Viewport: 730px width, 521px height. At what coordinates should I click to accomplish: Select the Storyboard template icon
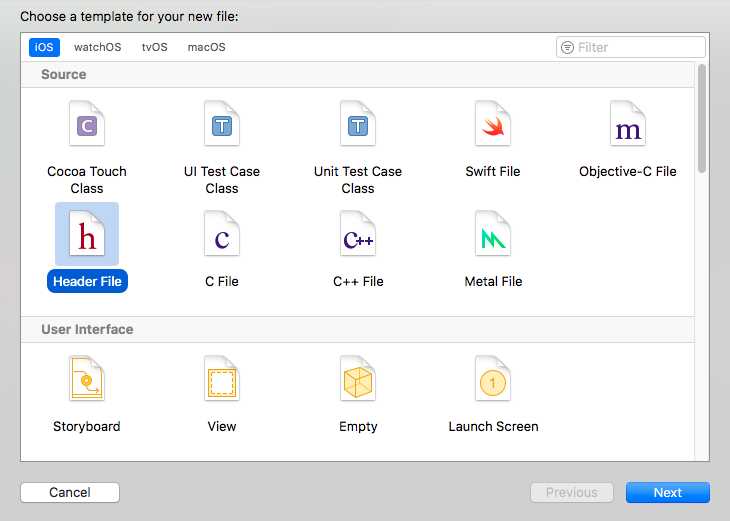[87, 379]
